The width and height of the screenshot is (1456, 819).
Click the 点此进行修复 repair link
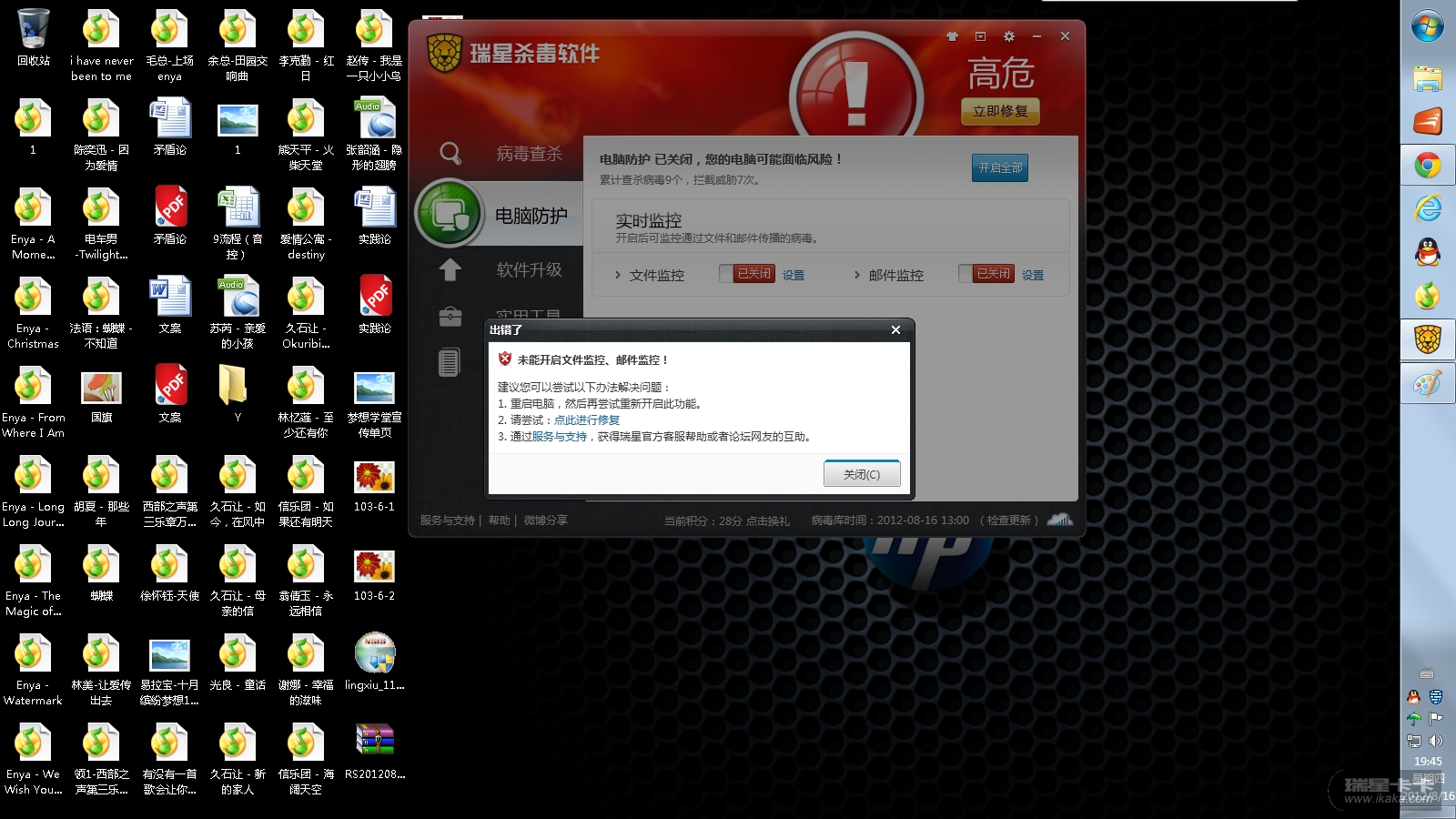click(587, 420)
